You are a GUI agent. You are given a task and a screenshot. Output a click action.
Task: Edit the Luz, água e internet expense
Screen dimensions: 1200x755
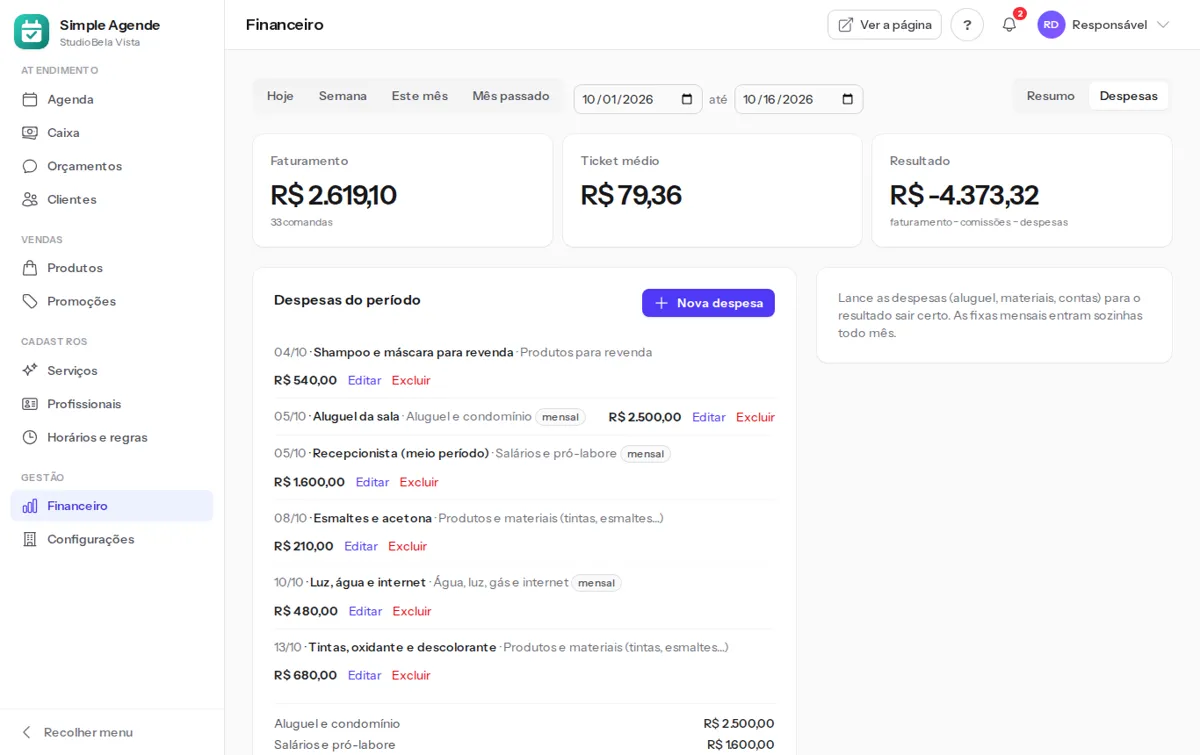pos(365,611)
